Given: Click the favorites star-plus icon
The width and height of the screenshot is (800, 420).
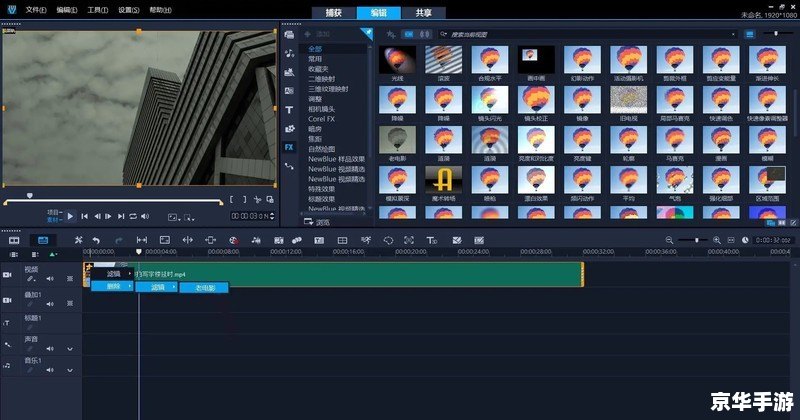Looking at the screenshot, I should pos(391,34).
